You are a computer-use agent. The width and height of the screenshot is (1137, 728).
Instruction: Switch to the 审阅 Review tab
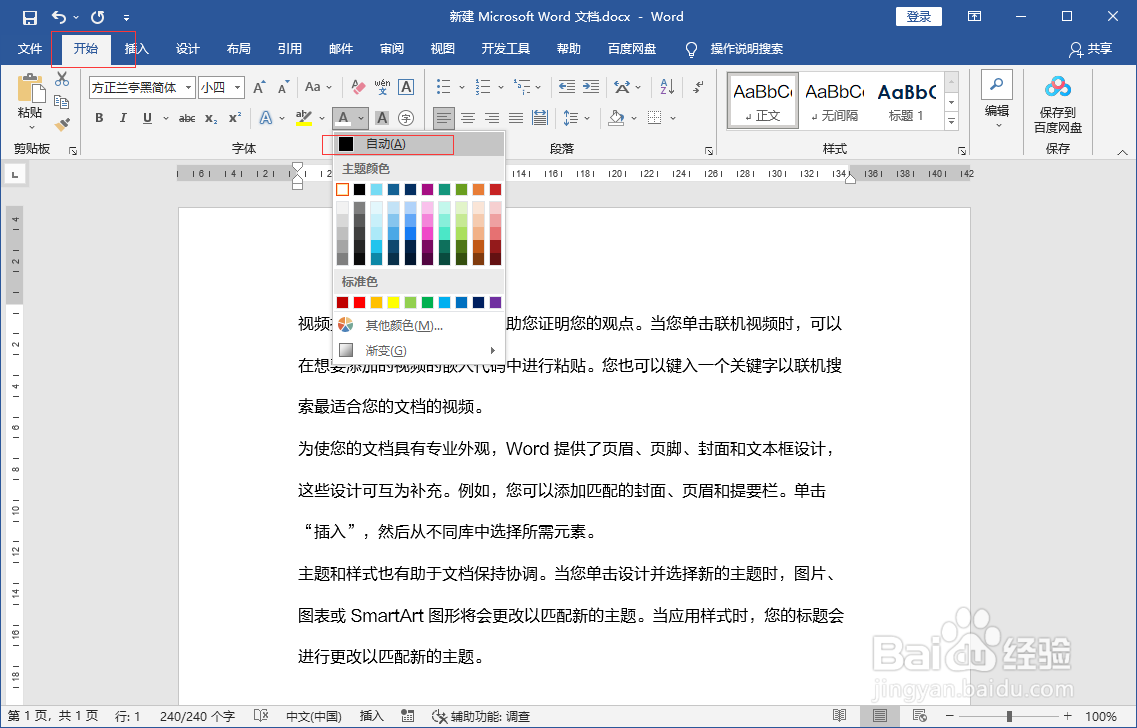(x=392, y=49)
